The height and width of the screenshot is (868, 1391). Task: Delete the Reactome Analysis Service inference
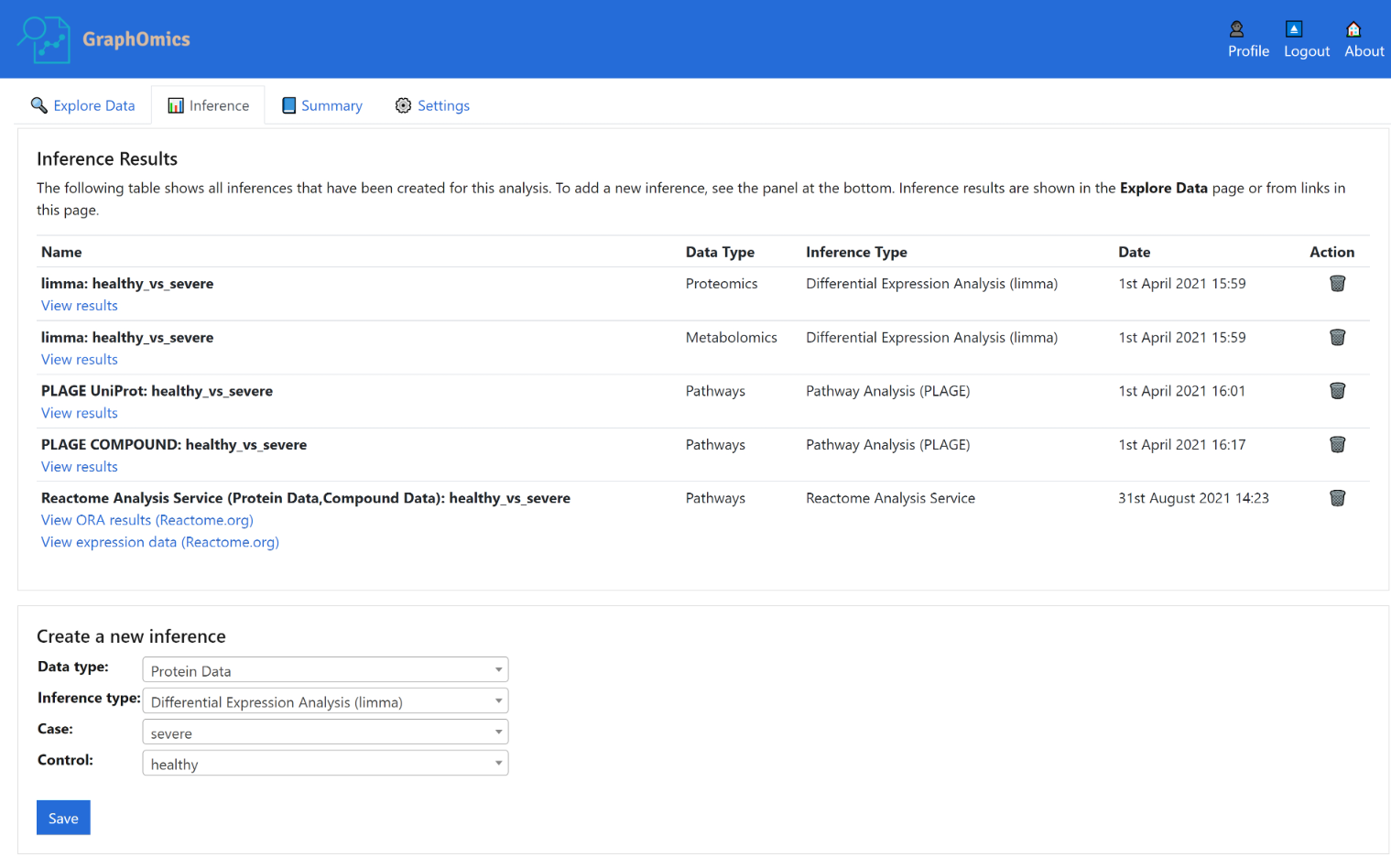(x=1337, y=498)
